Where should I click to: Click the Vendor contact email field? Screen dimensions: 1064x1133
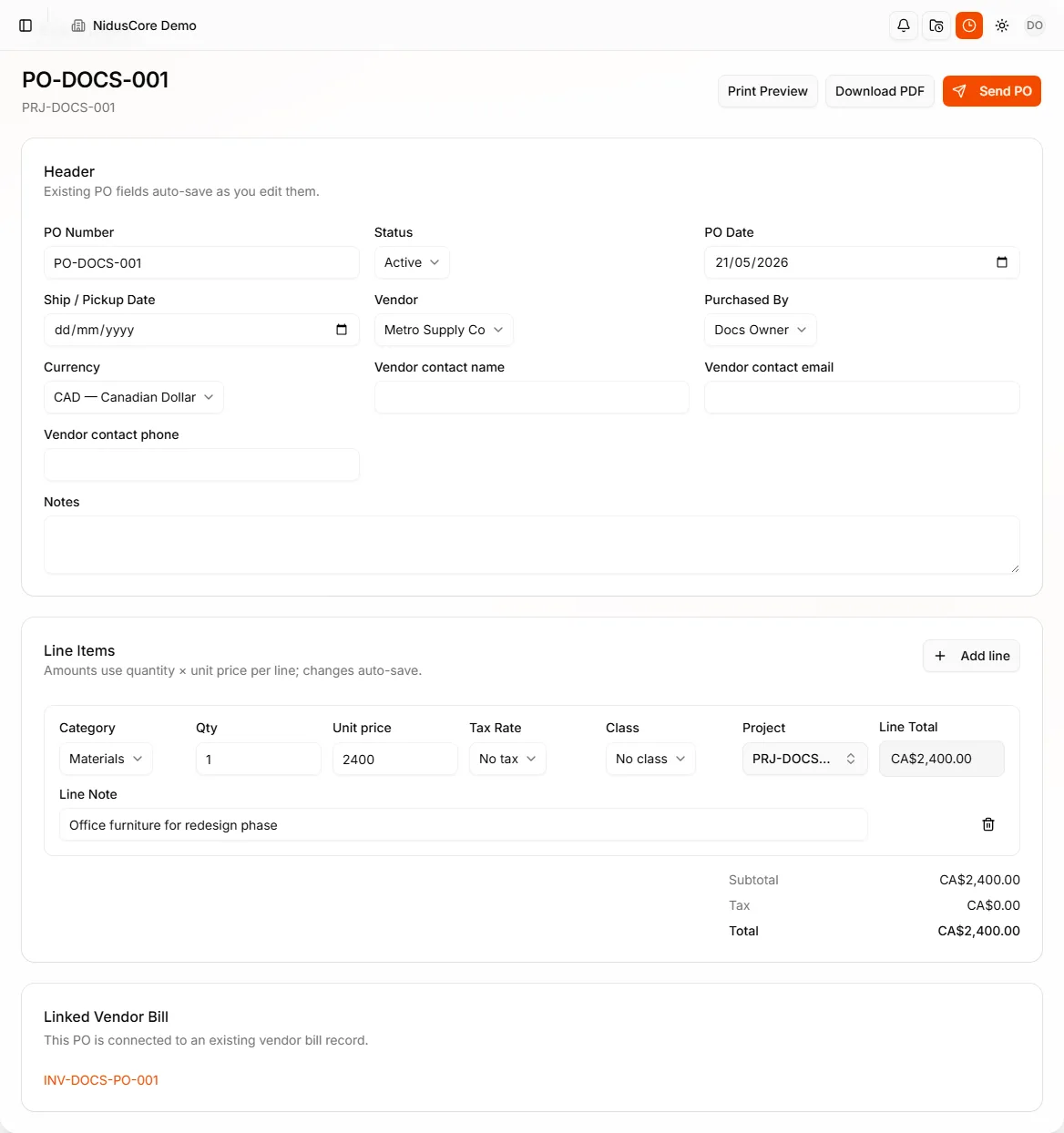pyautogui.click(x=862, y=397)
